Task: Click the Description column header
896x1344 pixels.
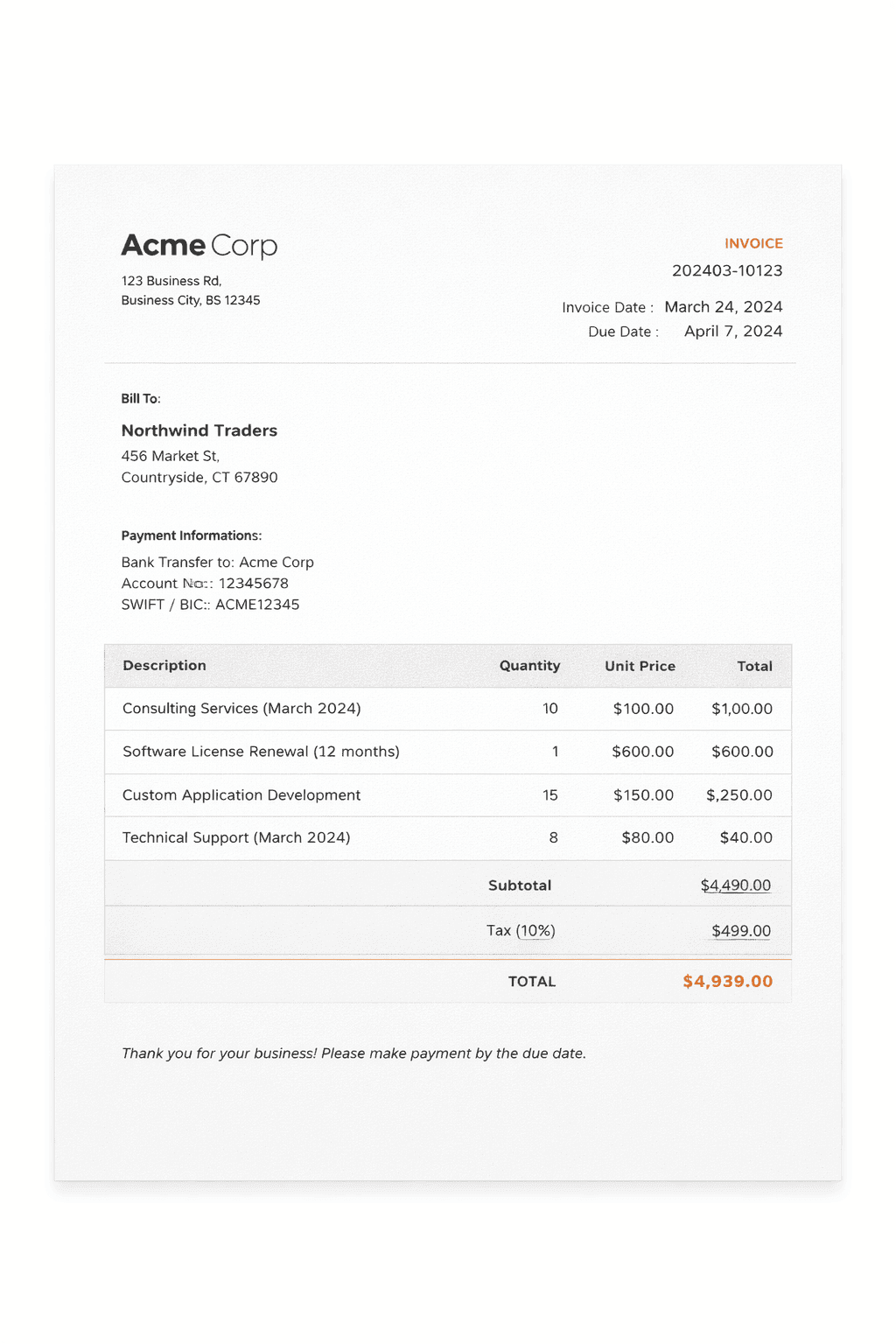Action: click(x=164, y=666)
